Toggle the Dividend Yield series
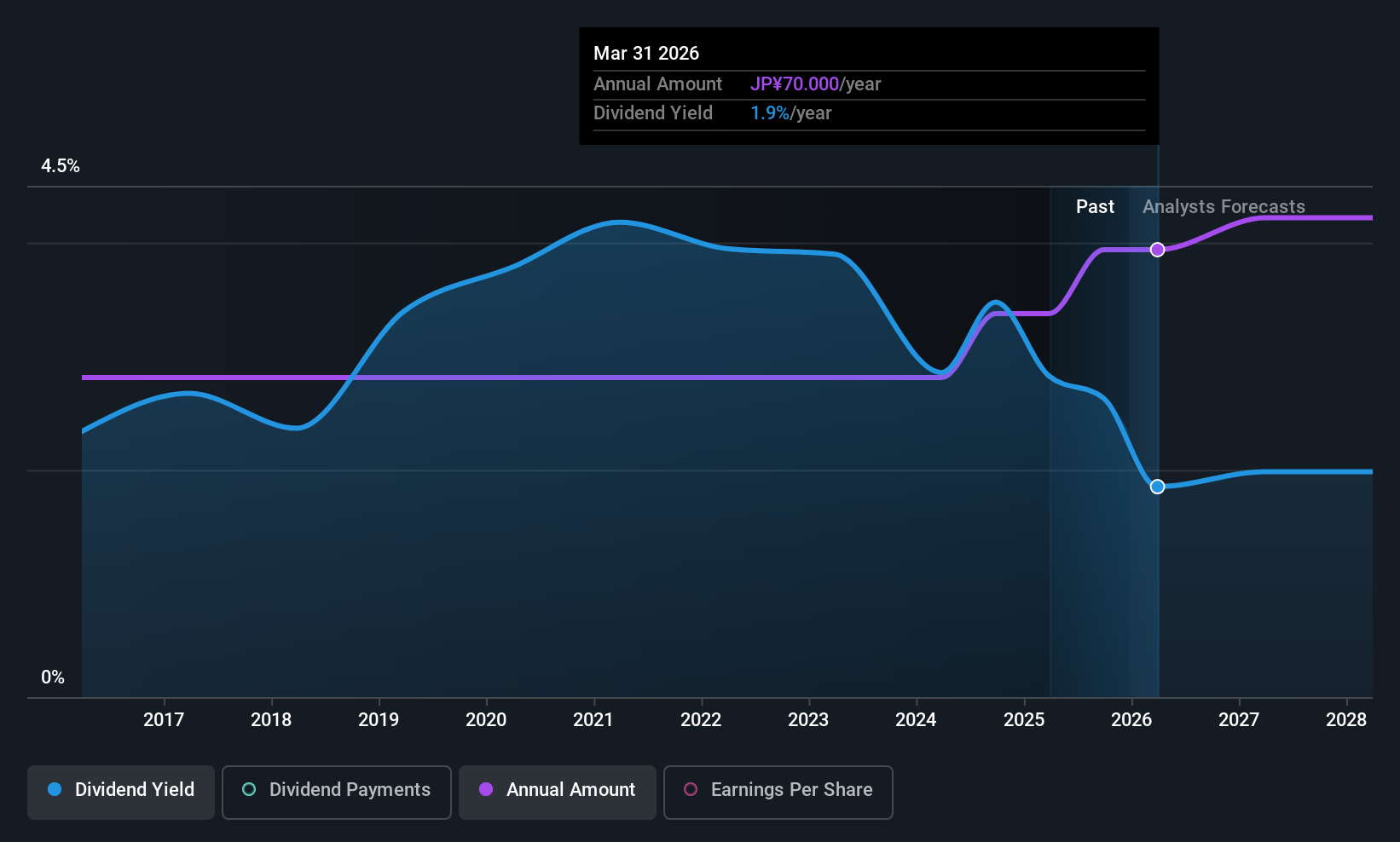The height and width of the screenshot is (842, 1400). point(121,793)
